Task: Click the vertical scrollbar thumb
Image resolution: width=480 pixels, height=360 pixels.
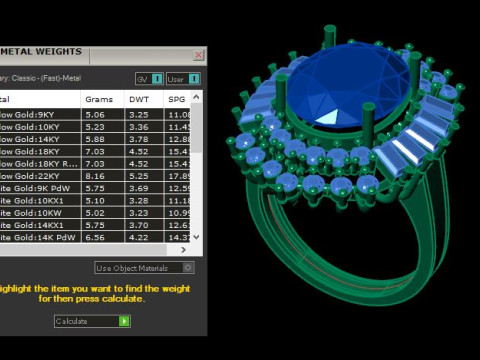Action: click(x=197, y=128)
